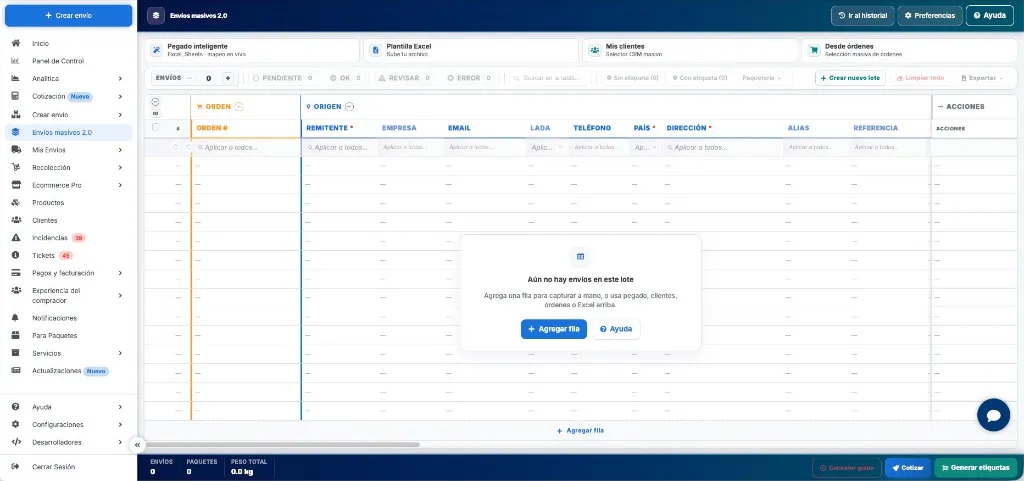Open the live chat bubble icon
The width and height of the screenshot is (1024, 481).
coord(993,415)
